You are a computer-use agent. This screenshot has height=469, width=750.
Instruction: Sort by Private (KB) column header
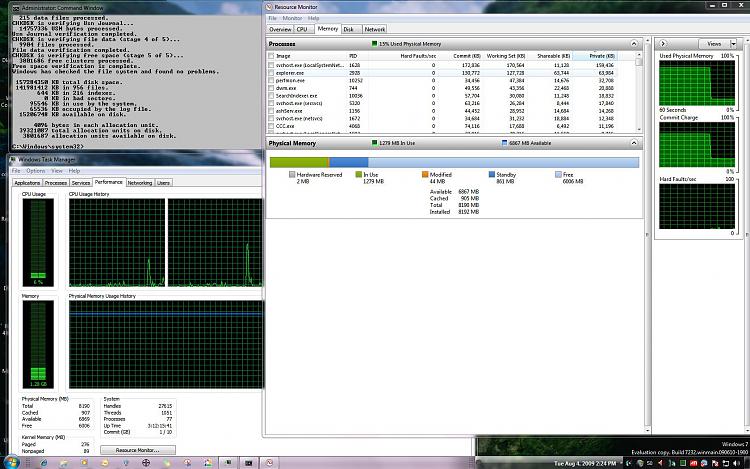click(x=595, y=56)
